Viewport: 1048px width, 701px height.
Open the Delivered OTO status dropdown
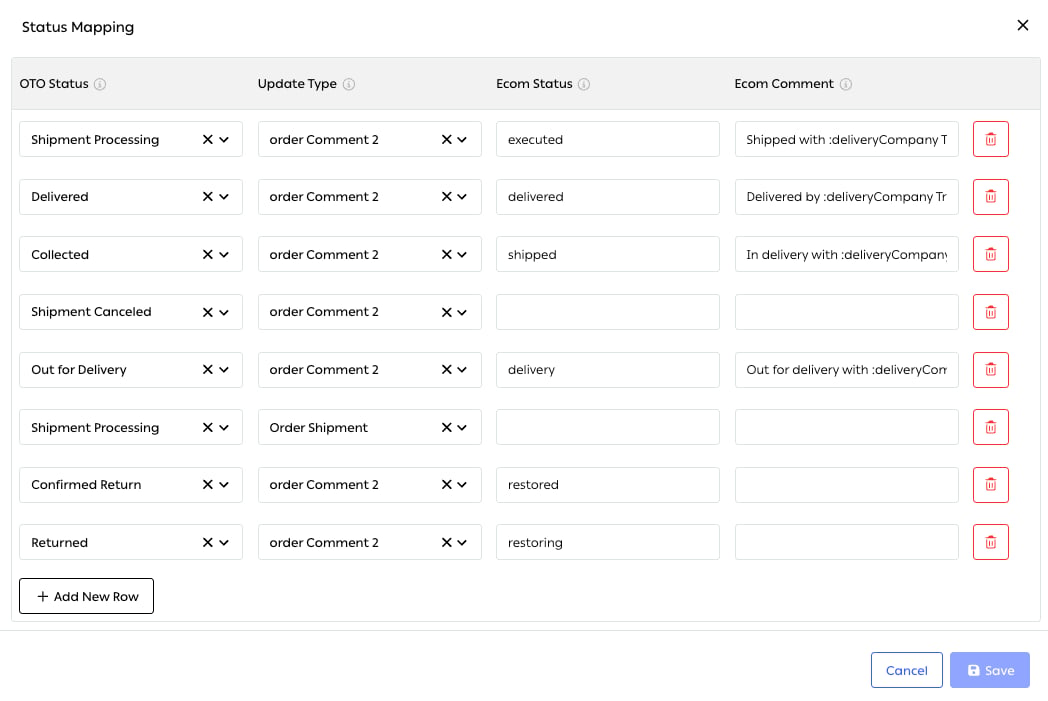click(x=224, y=196)
